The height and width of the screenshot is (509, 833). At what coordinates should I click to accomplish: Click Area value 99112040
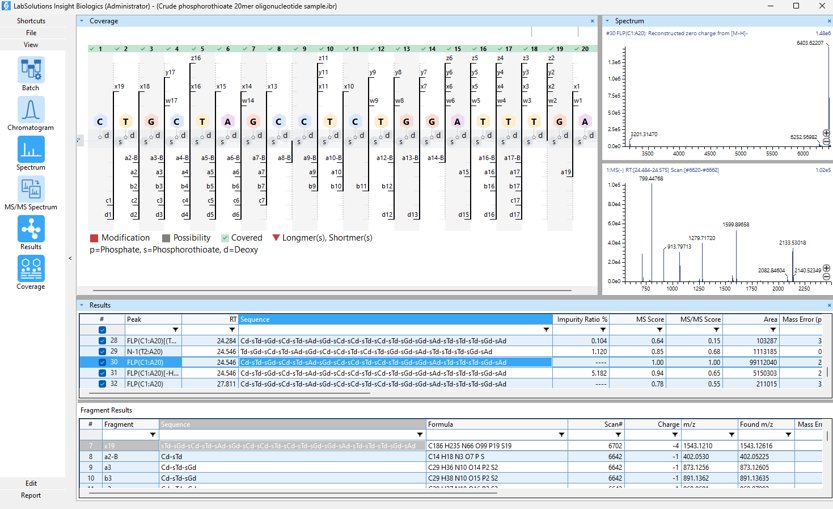[762, 362]
